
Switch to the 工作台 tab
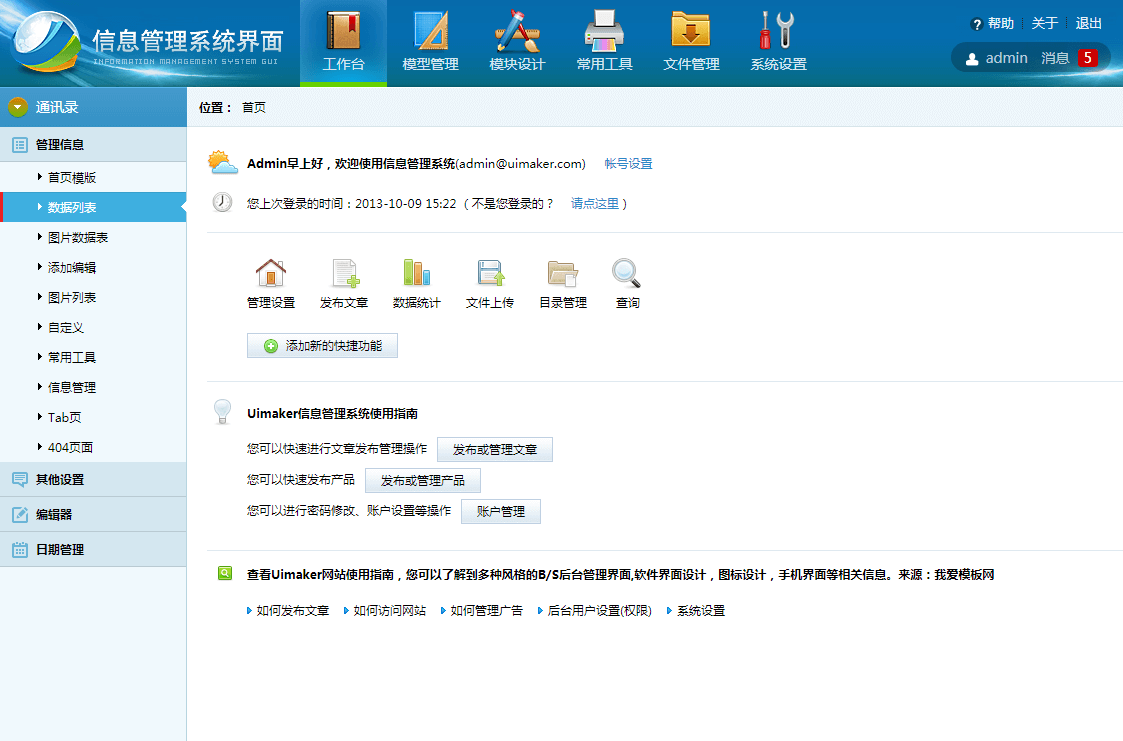tap(343, 40)
